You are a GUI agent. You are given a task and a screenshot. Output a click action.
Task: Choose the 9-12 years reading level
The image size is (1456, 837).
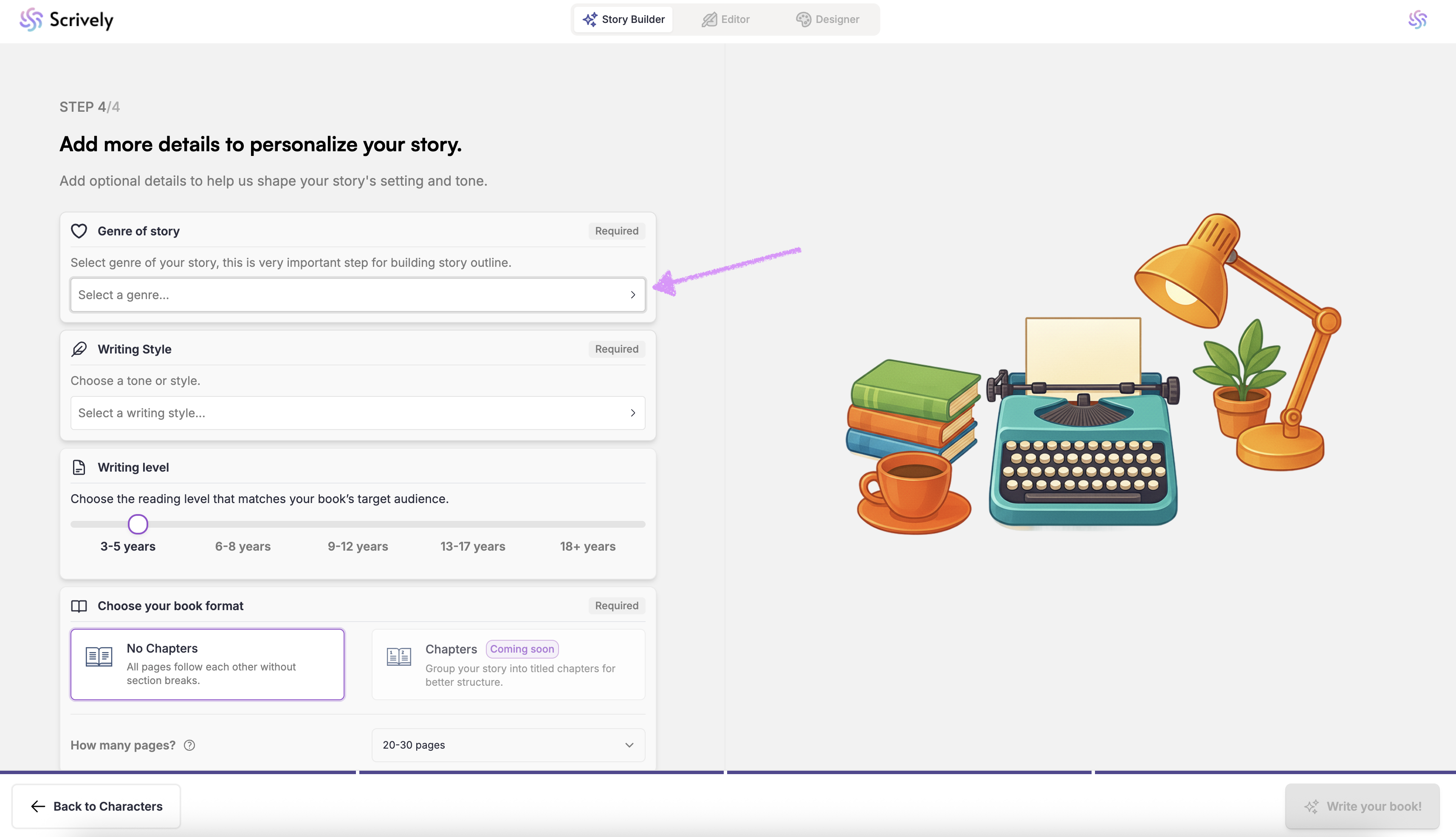coord(357,546)
